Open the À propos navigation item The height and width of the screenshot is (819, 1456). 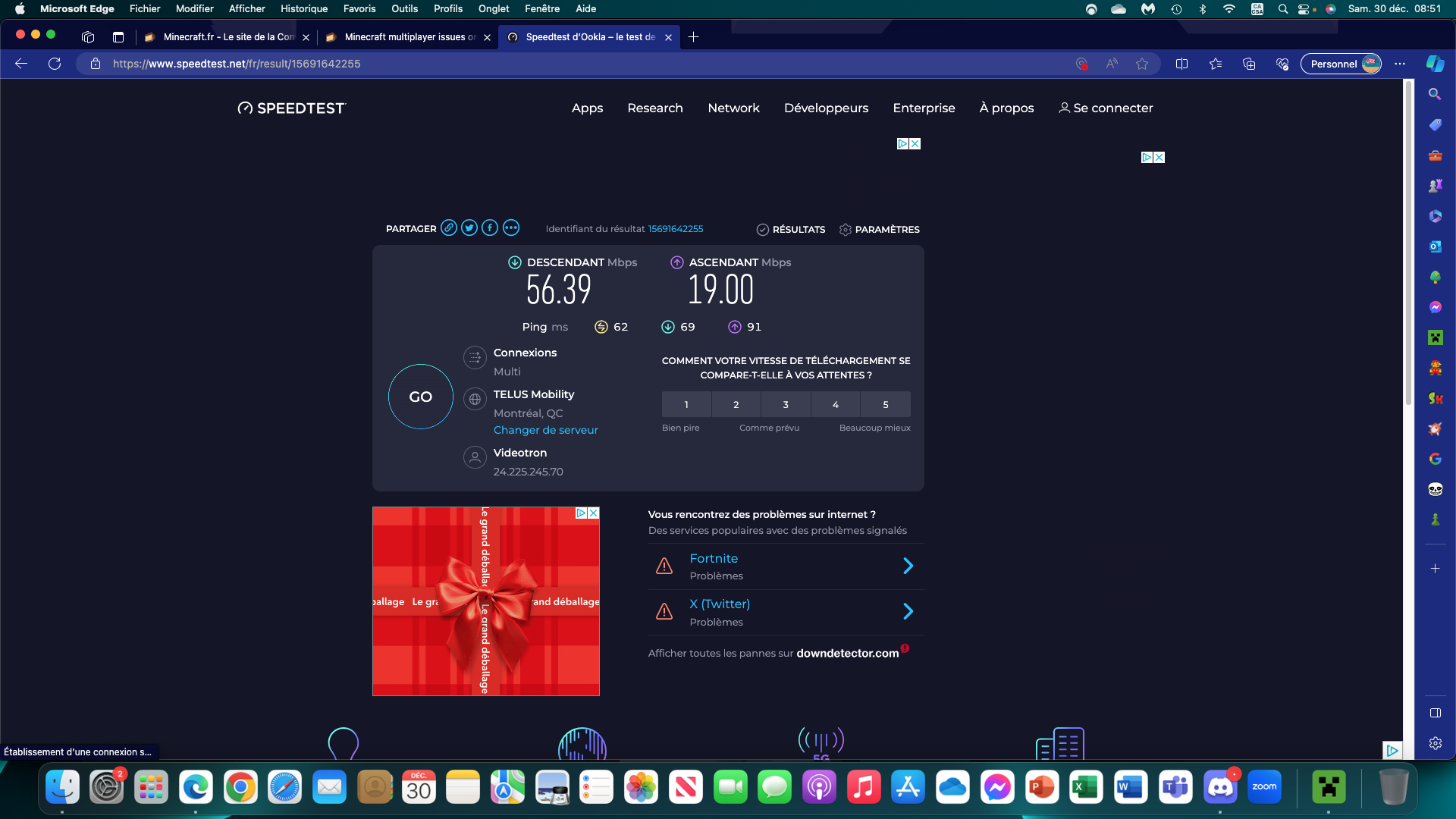(1006, 108)
